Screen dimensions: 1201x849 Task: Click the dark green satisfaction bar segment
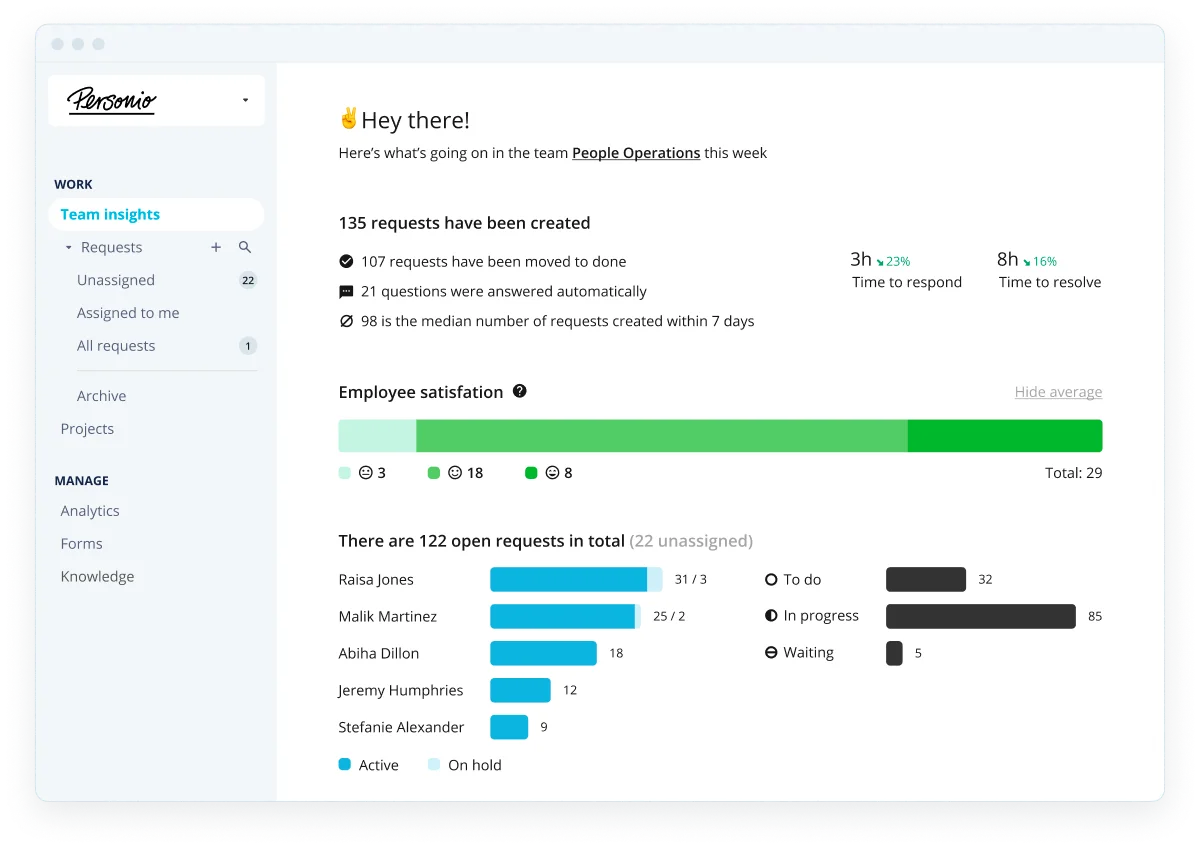point(1005,436)
